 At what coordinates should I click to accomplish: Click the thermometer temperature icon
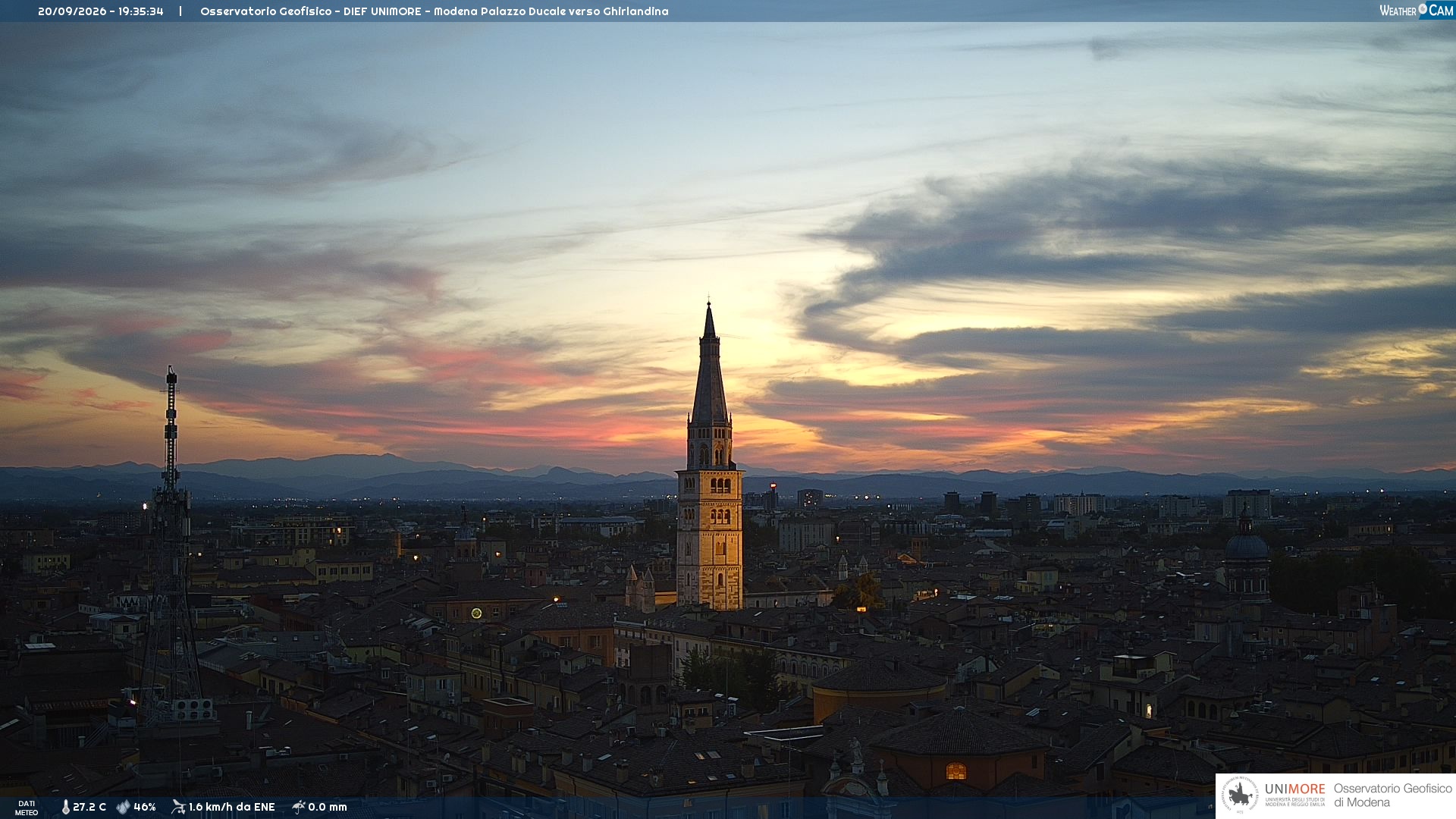pyautogui.click(x=65, y=807)
